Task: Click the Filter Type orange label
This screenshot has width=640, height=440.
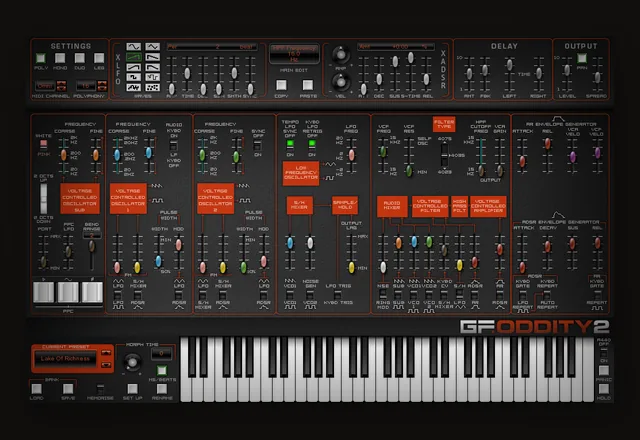Action: [444, 124]
